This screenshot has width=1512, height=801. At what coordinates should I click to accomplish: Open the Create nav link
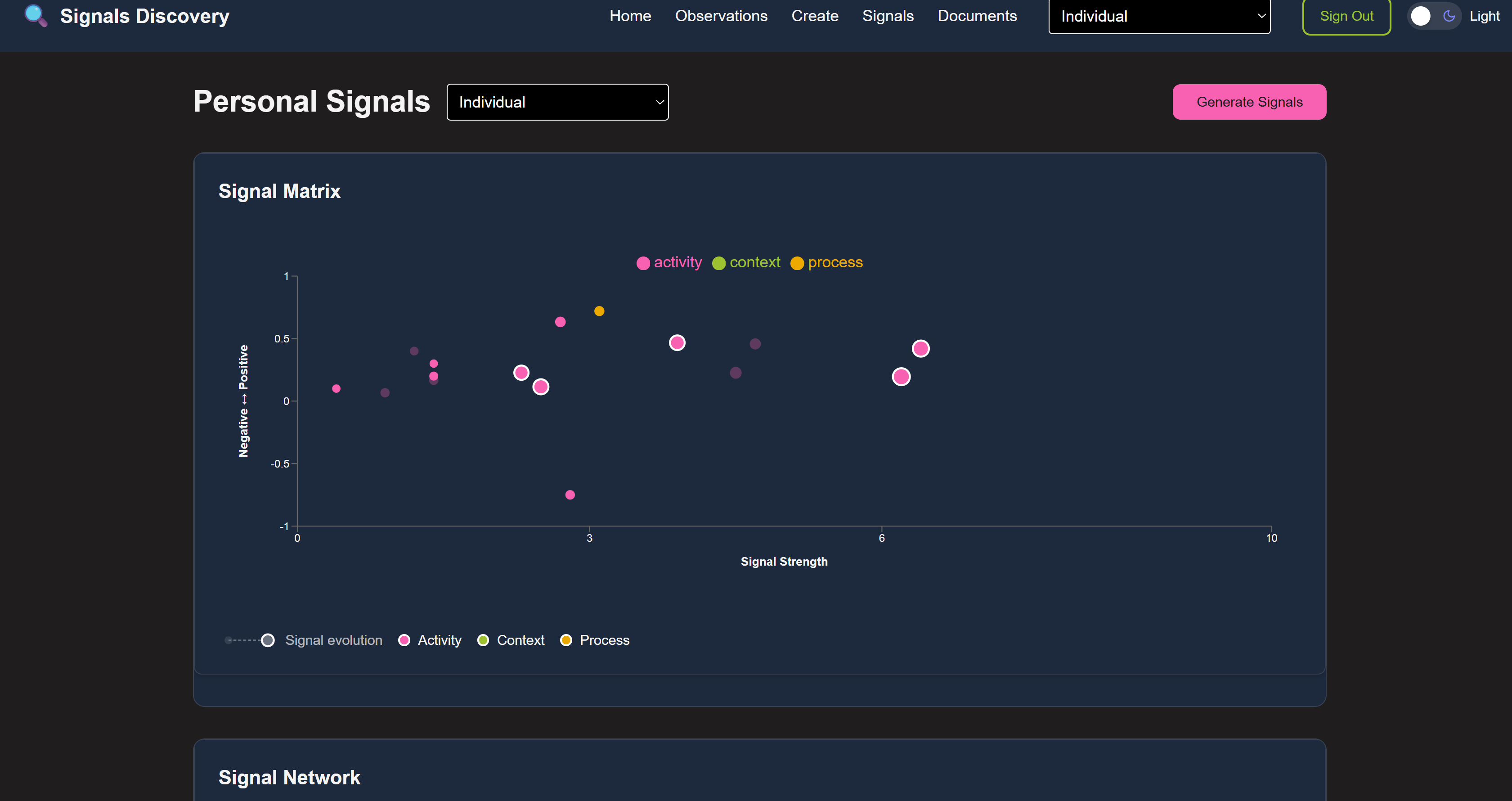point(814,16)
